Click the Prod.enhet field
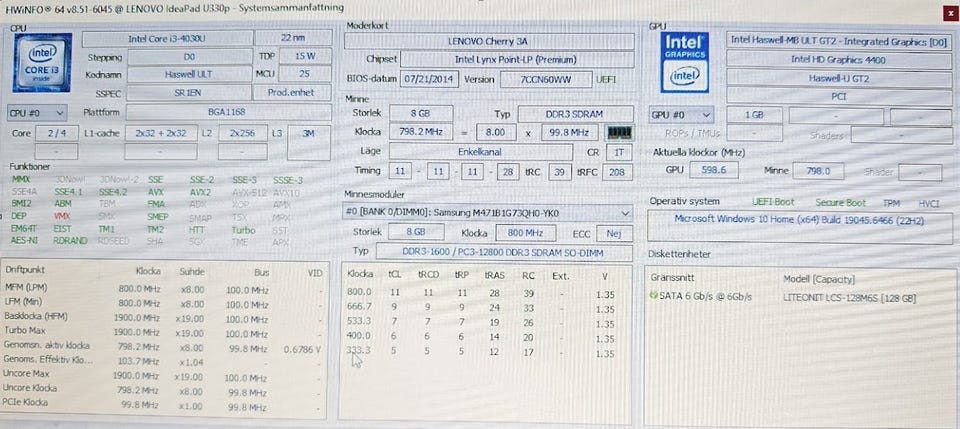960x429 pixels. tap(293, 92)
